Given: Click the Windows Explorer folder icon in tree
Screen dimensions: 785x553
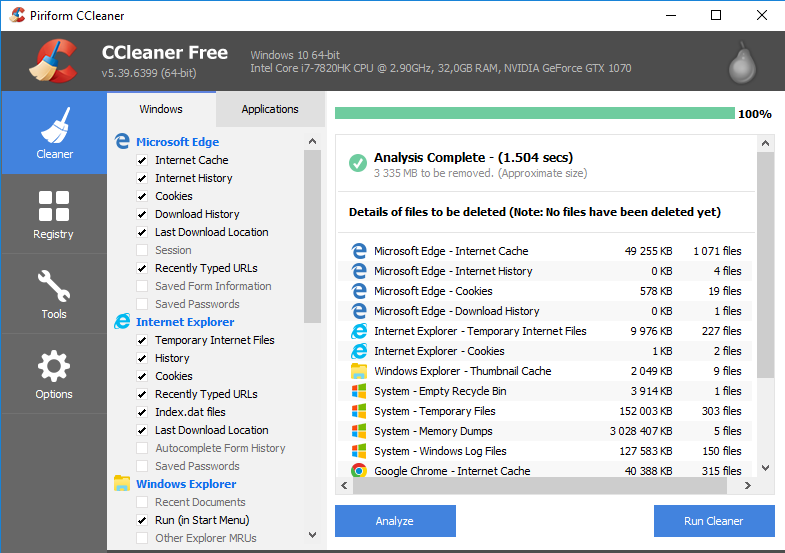Looking at the screenshot, I should point(122,483).
